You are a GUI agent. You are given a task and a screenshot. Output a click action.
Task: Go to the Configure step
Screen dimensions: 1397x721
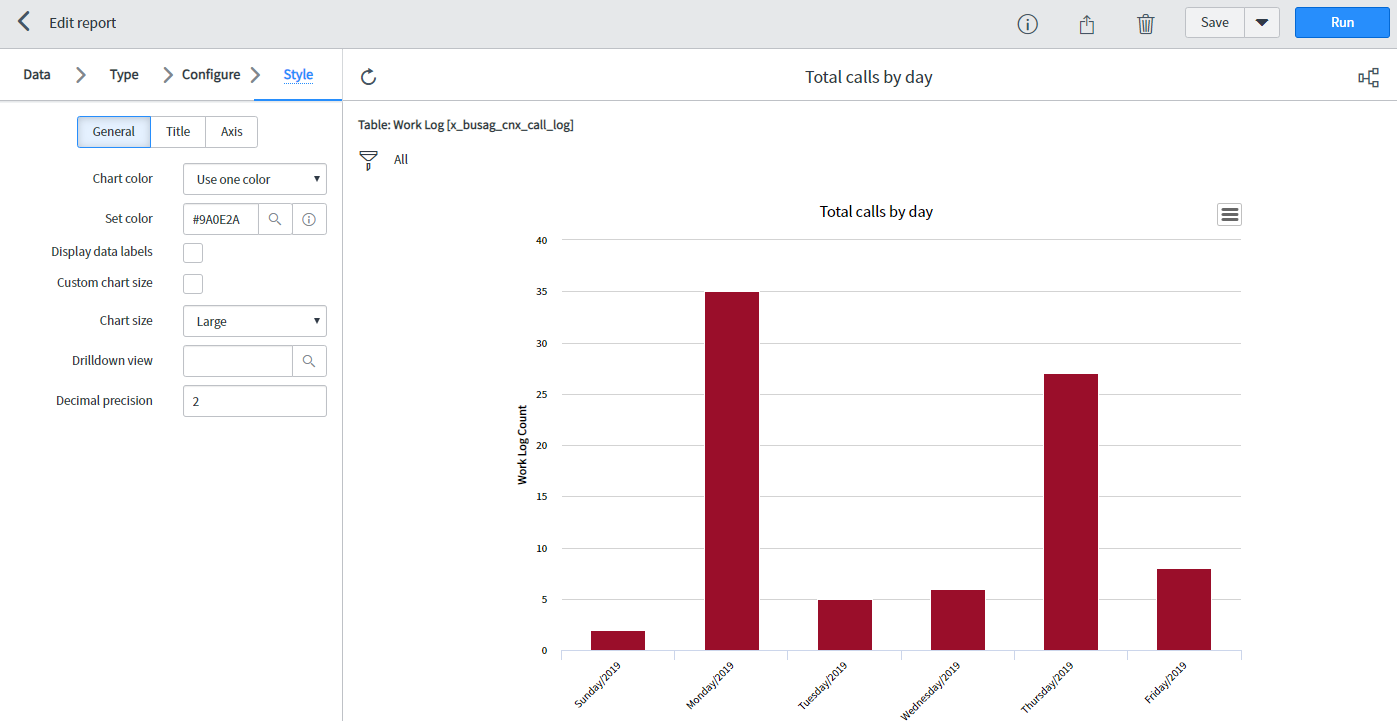click(x=211, y=75)
